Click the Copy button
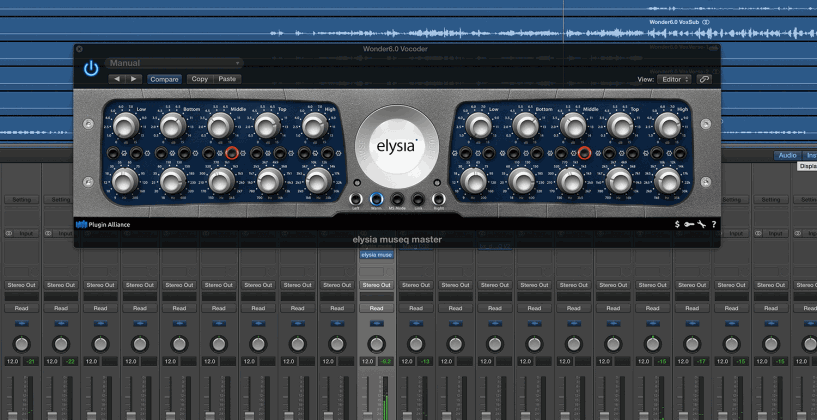The height and width of the screenshot is (420, 817). pos(200,79)
